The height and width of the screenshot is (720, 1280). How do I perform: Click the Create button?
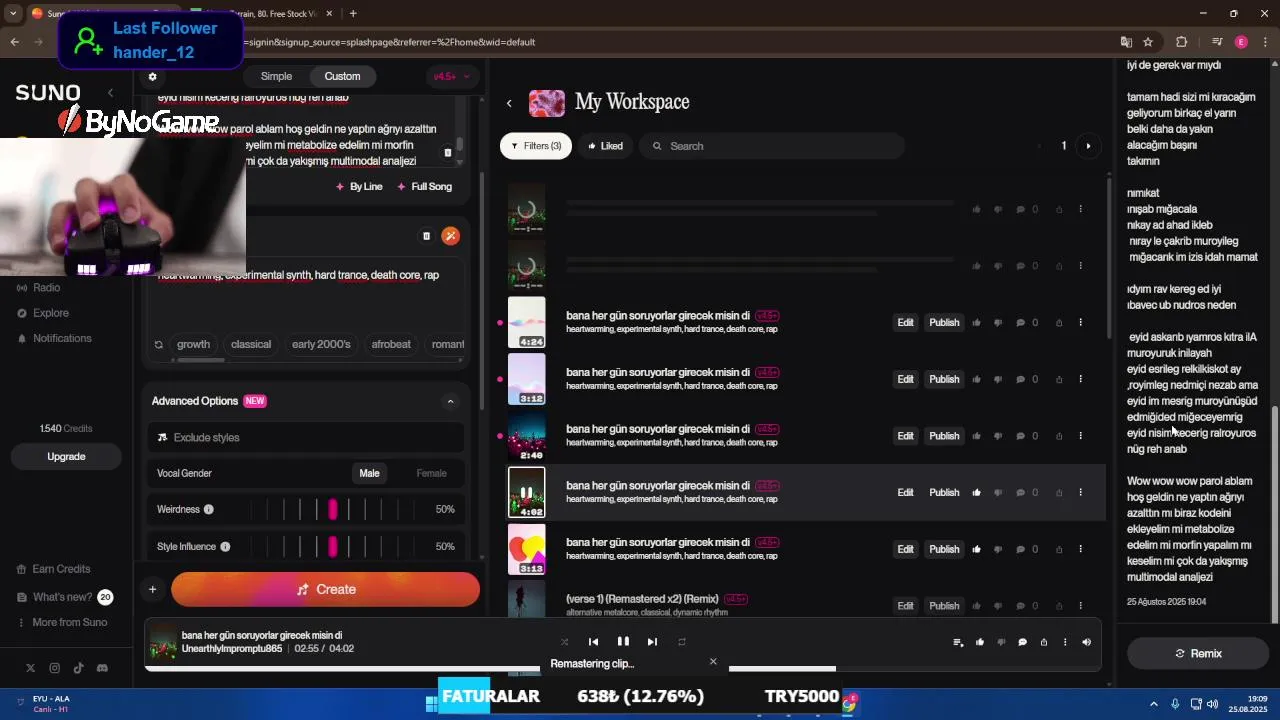326,589
